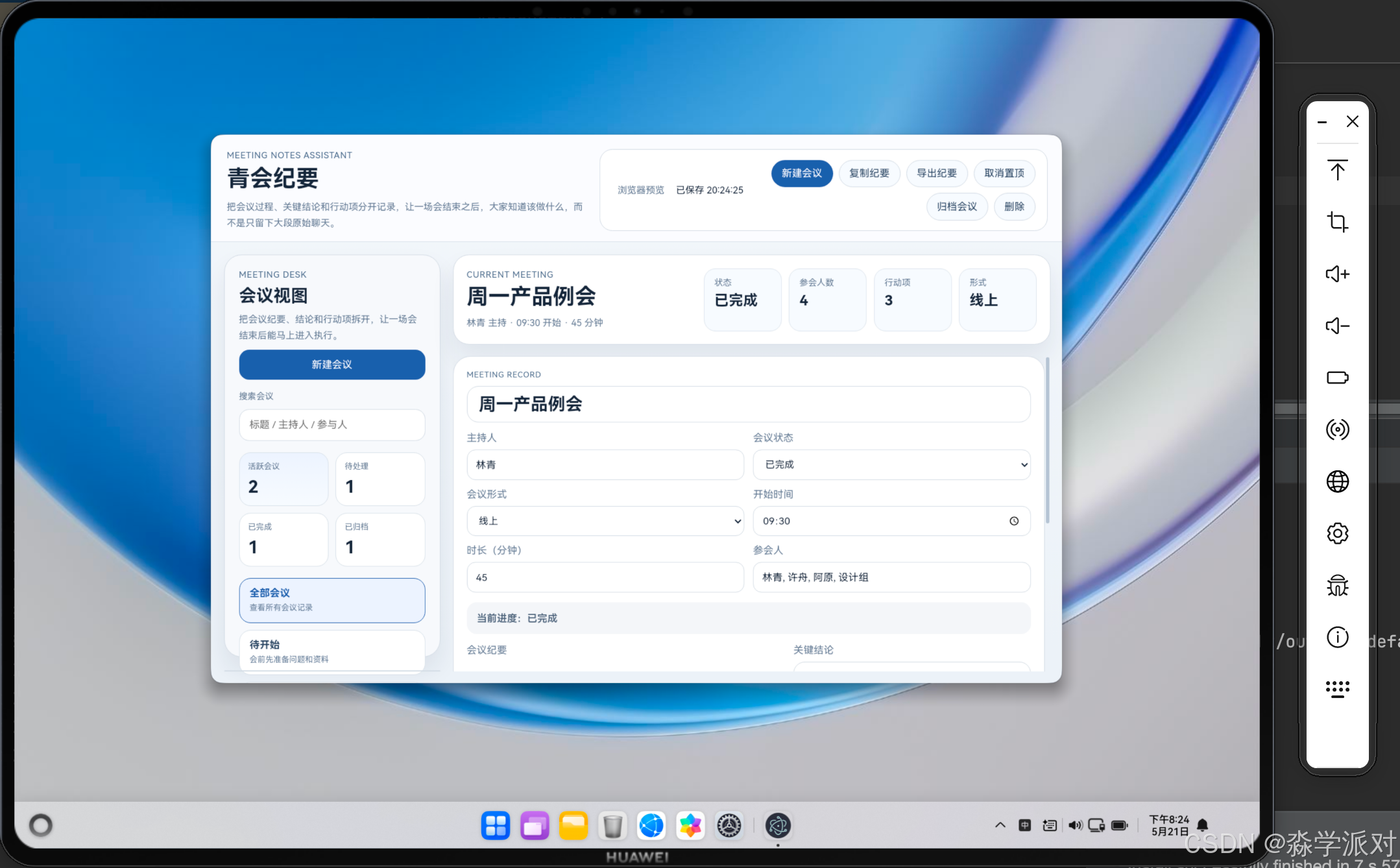
Task: Click the meeting title field 周一产品例会
Action: click(749, 404)
